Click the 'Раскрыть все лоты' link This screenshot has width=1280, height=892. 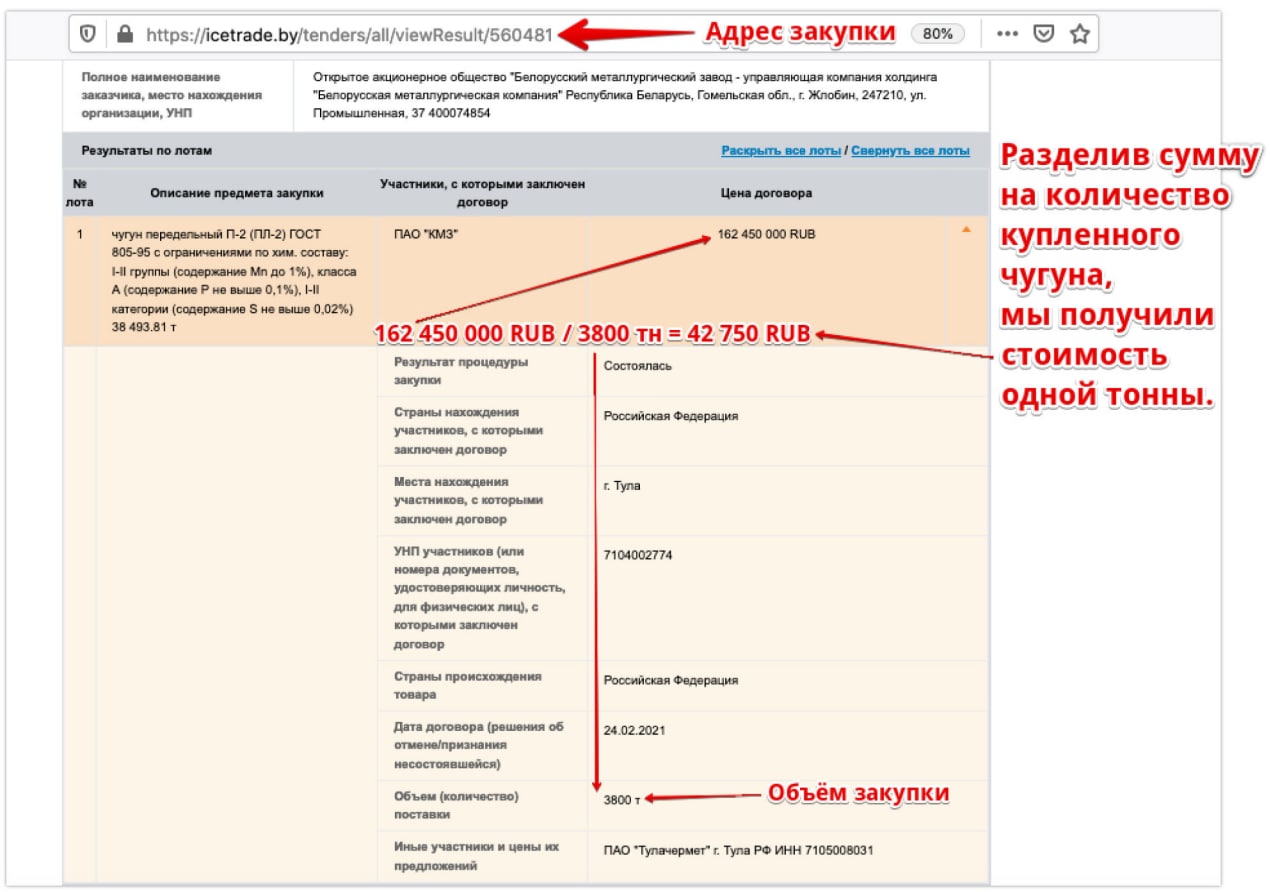click(781, 151)
